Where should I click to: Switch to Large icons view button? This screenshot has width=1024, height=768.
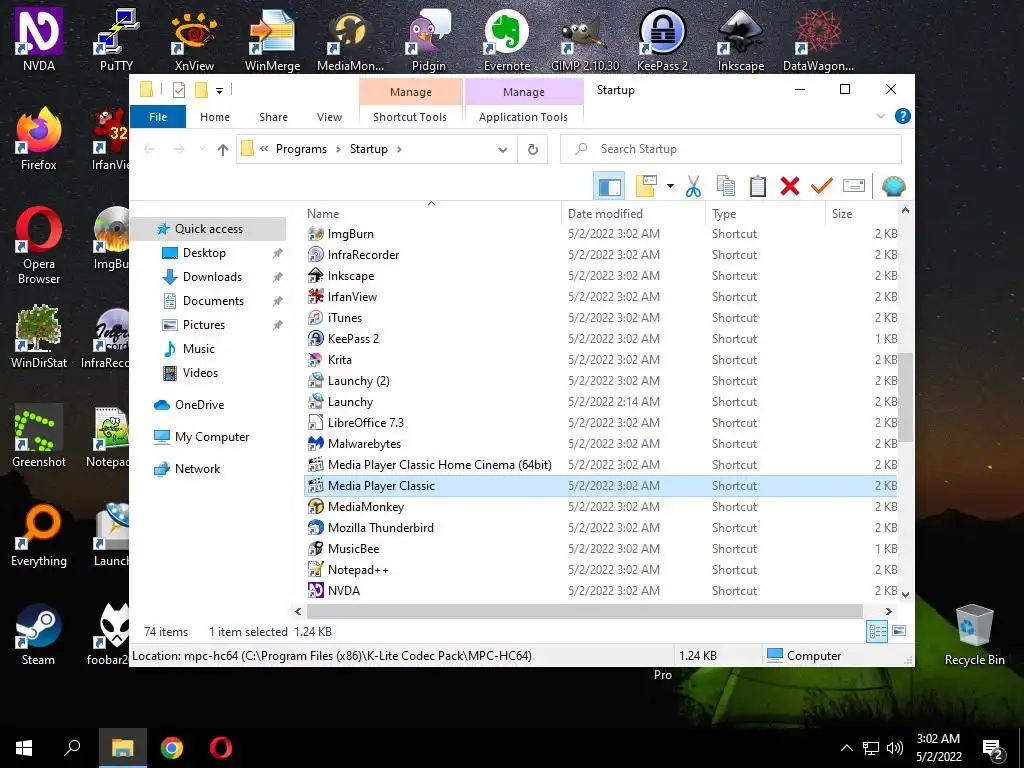pyautogui.click(x=899, y=631)
